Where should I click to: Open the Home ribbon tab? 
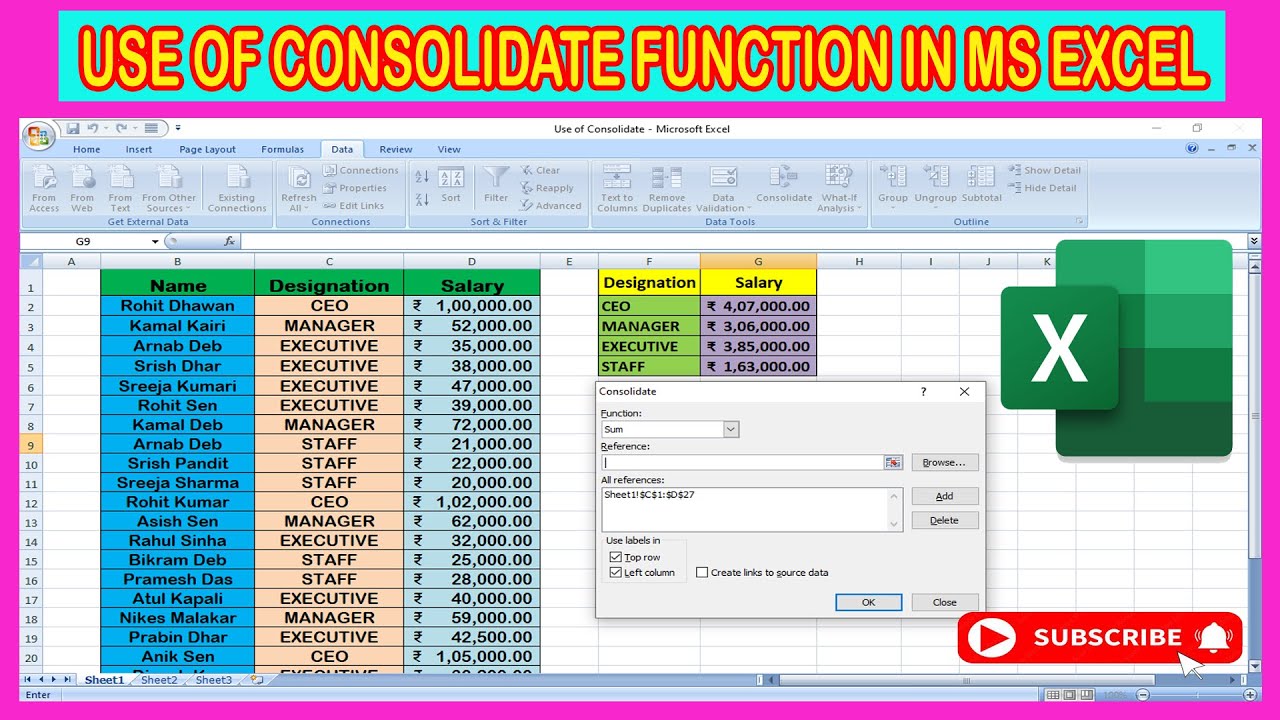pyautogui.click(x=87, y=149)
